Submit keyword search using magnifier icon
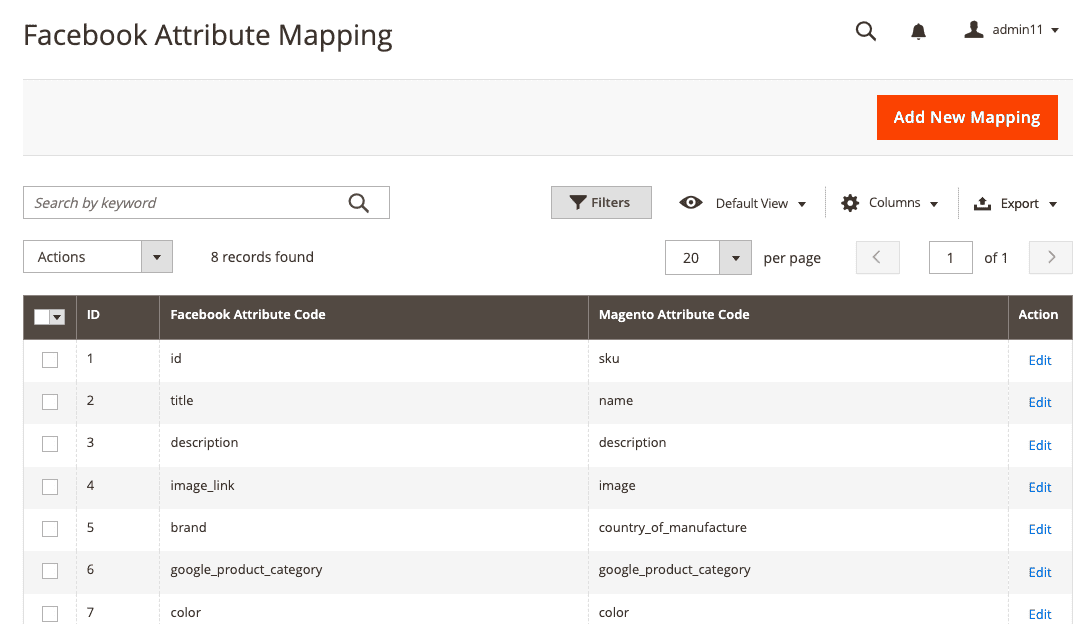 pos(359,203)
